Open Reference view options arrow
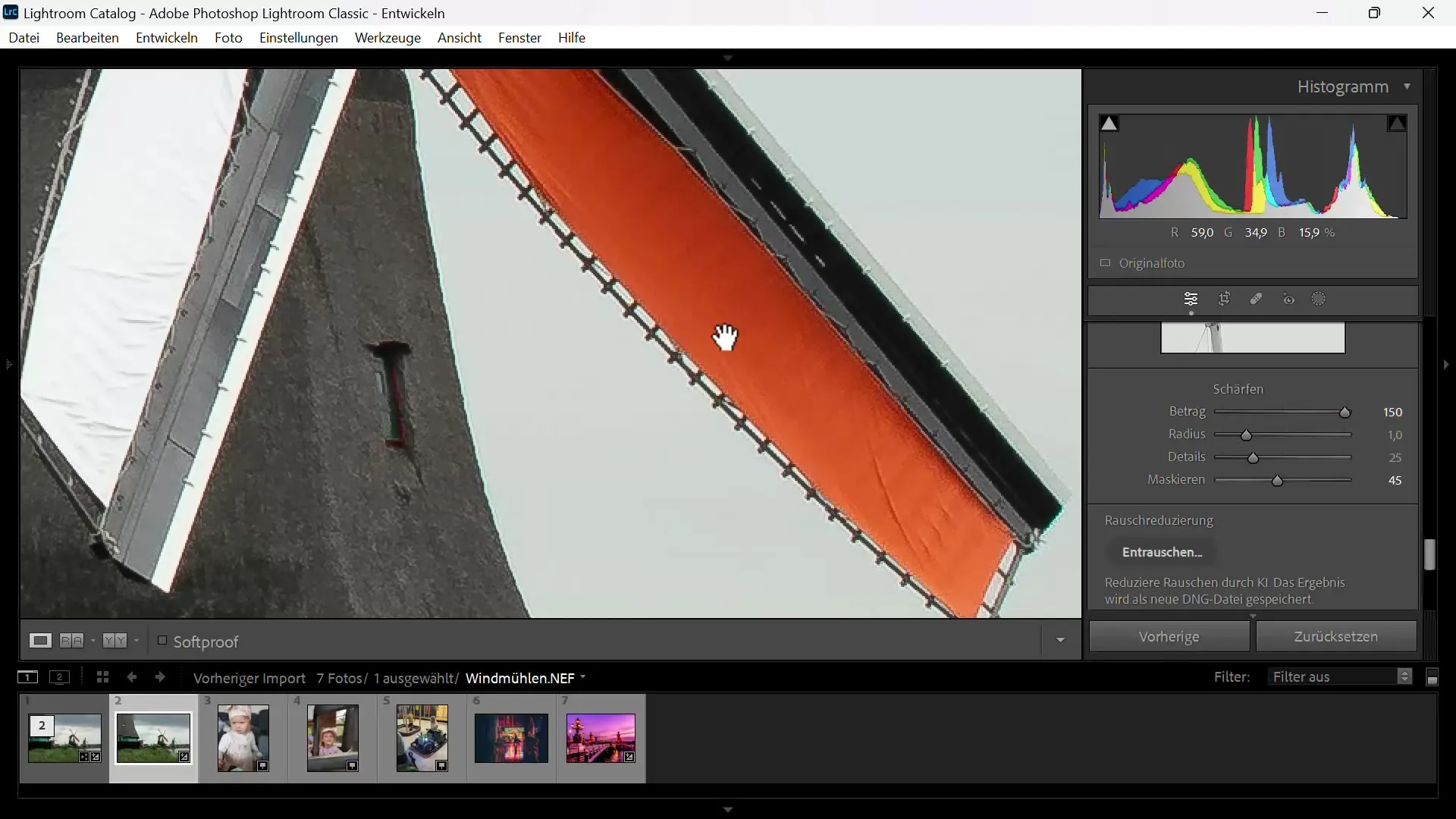 136,641
